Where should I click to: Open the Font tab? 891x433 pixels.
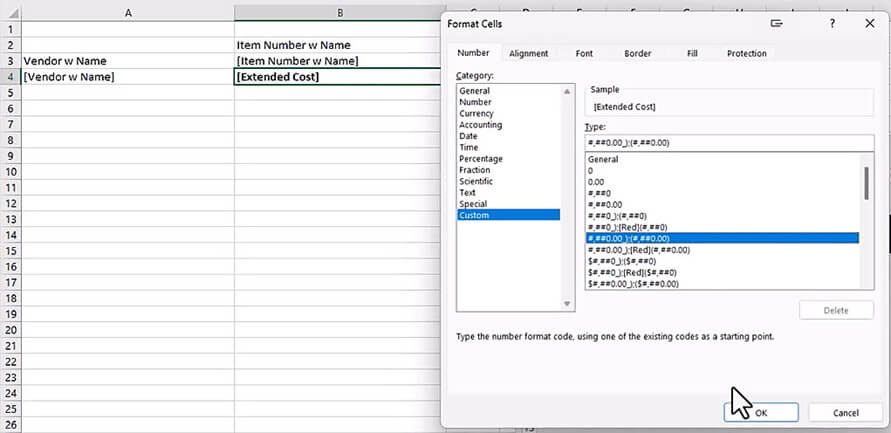pos(584,53)
